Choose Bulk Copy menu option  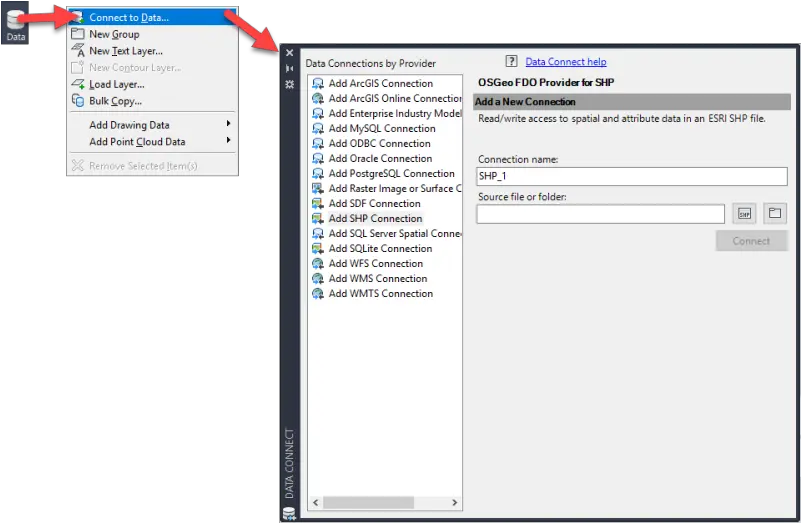click(x=152, y=101)
